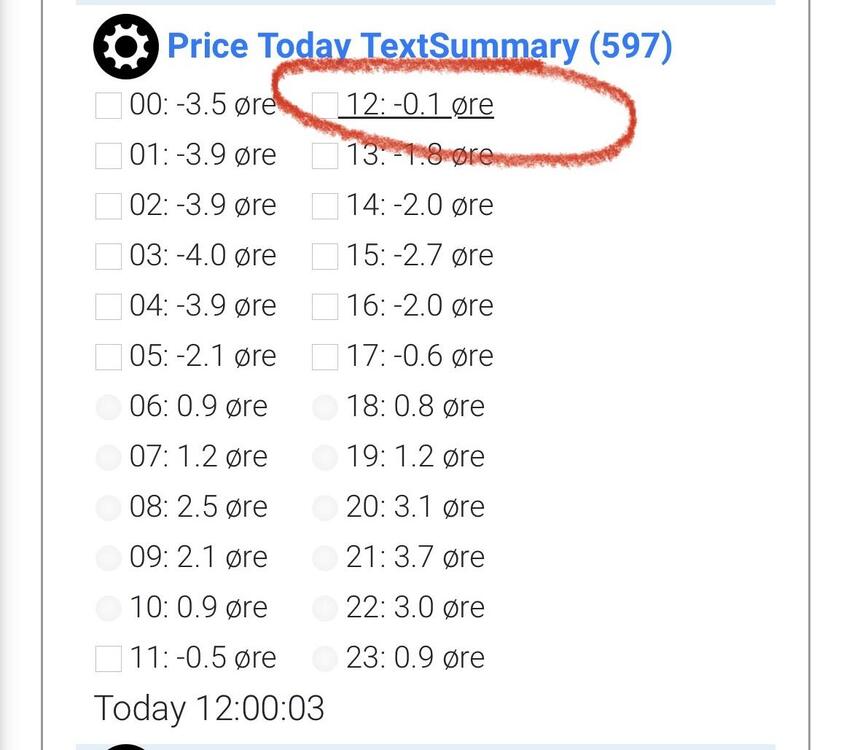Toggle the 17: -0.6 øre checkbox
The image size is (852, 750).
point(325,356)
